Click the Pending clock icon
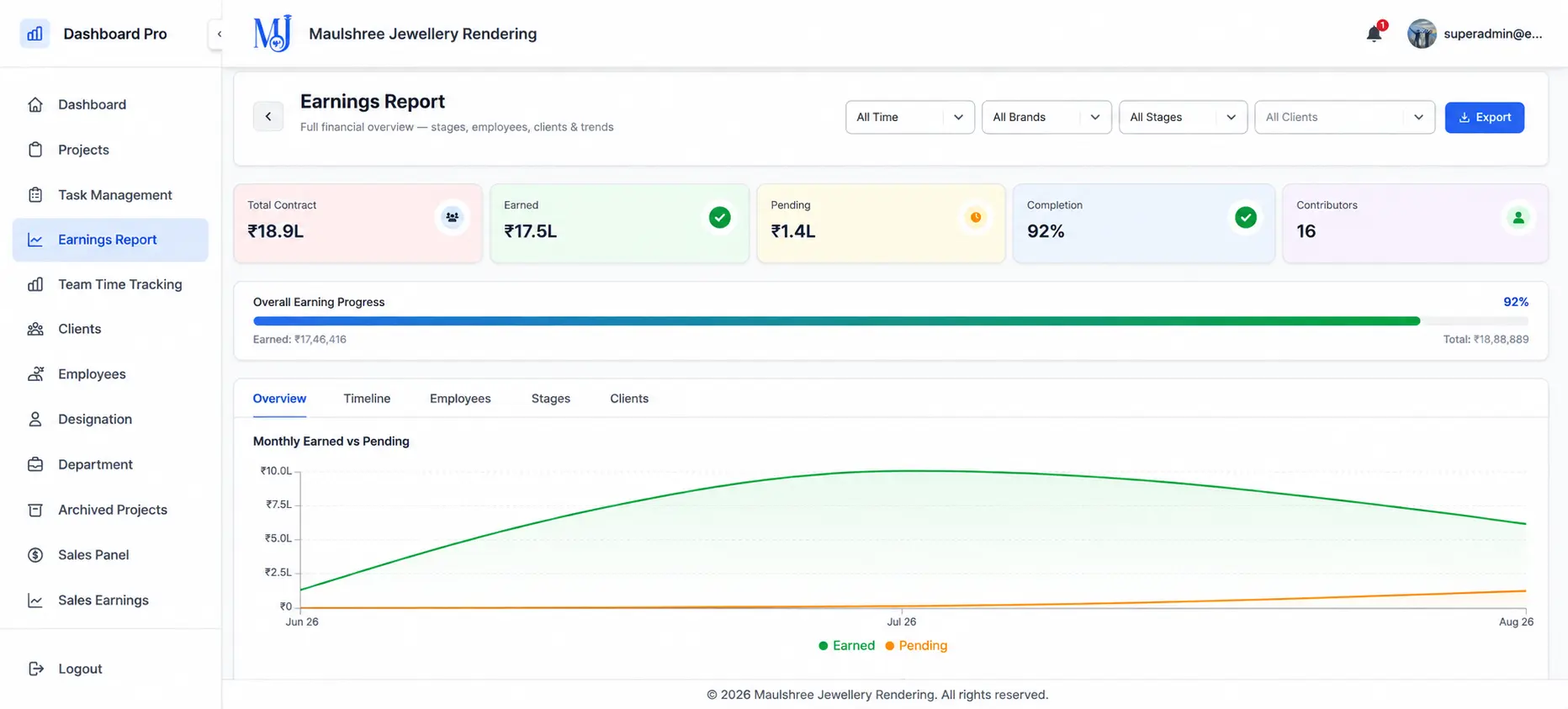 tap(976, 217)
